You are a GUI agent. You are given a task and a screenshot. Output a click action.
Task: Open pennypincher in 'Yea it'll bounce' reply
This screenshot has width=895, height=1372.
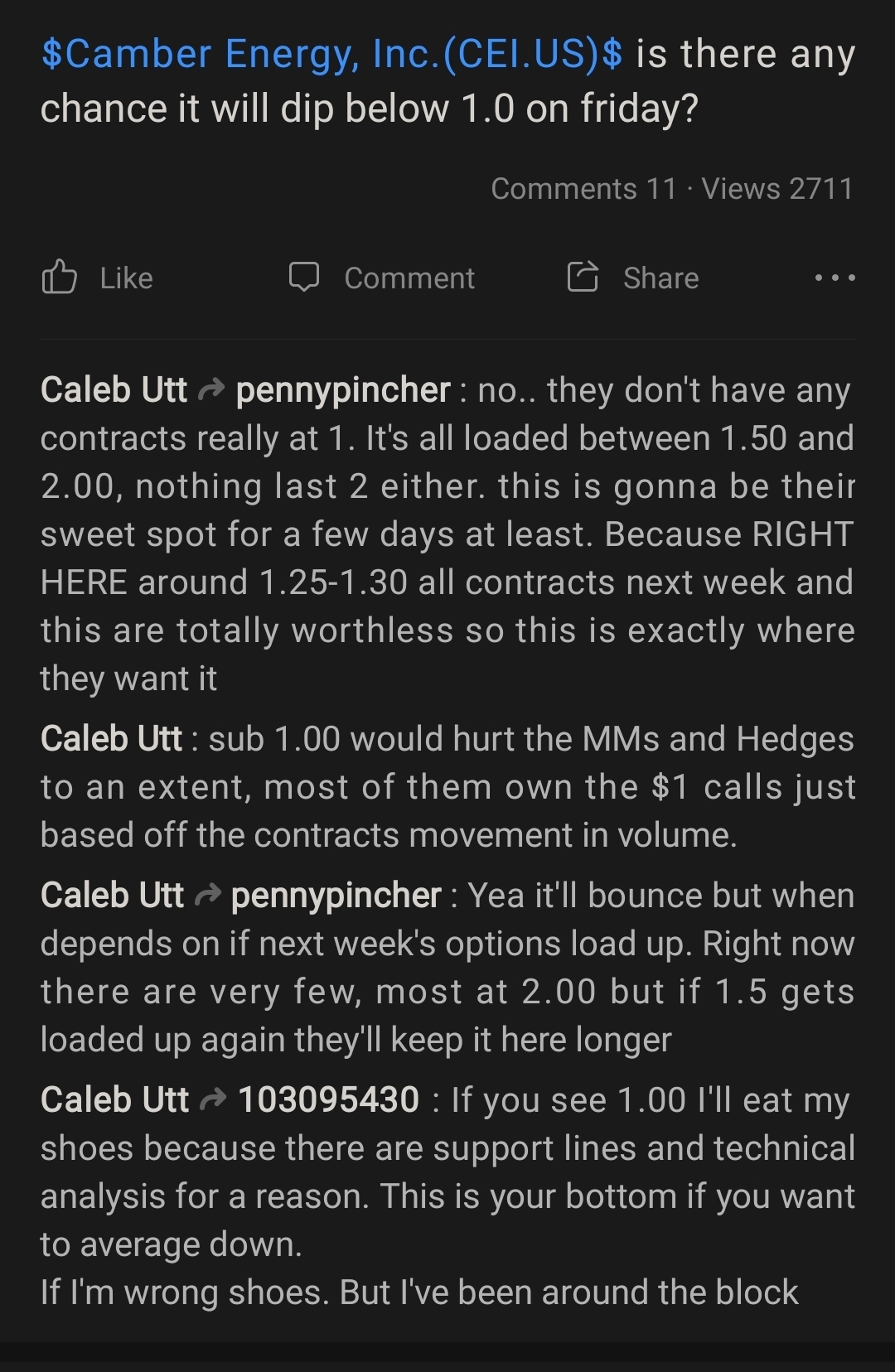point(336,896)
